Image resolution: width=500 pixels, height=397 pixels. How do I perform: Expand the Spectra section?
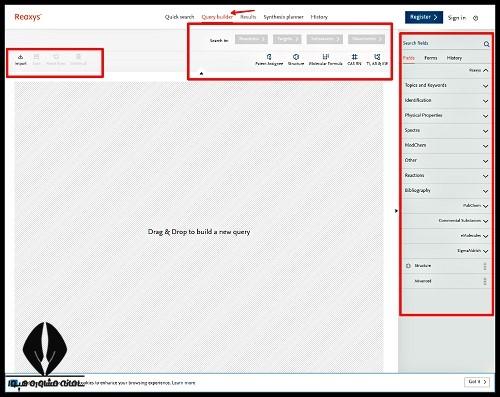[446, 131]
